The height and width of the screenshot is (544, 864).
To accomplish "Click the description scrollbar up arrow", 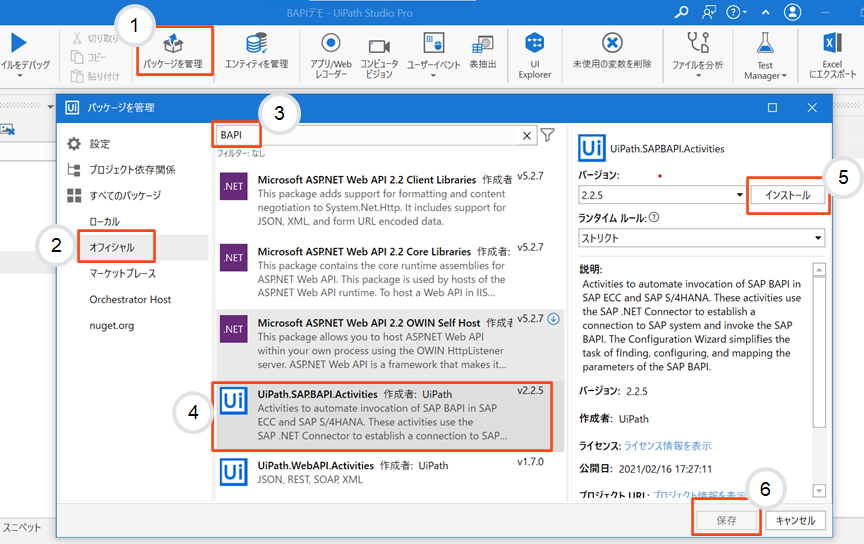I will [x=819, y=270].
